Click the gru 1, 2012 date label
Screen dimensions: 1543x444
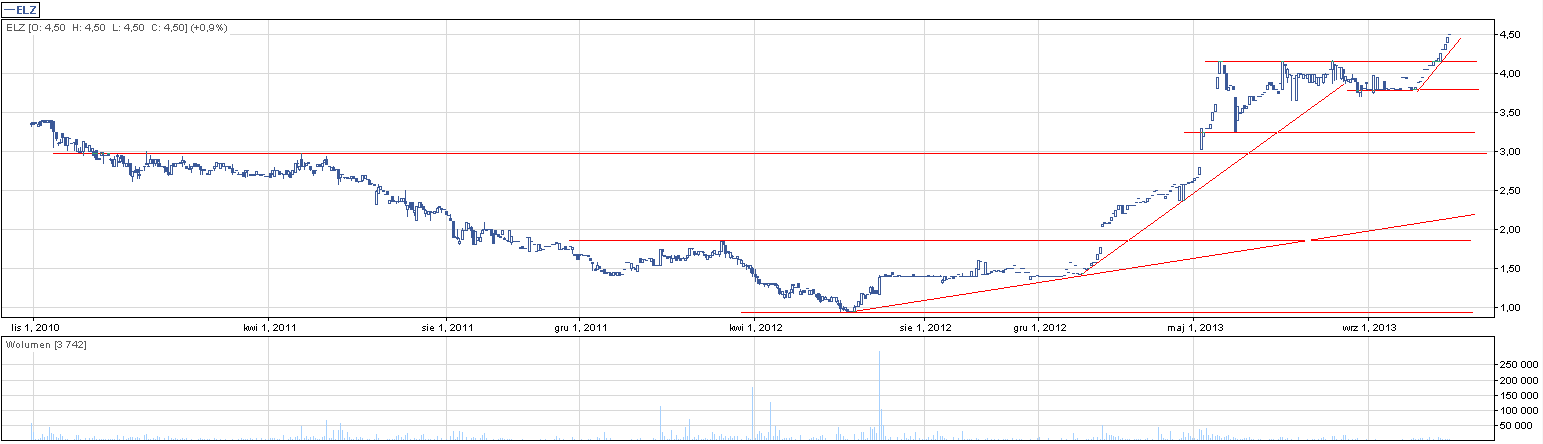1039,327
